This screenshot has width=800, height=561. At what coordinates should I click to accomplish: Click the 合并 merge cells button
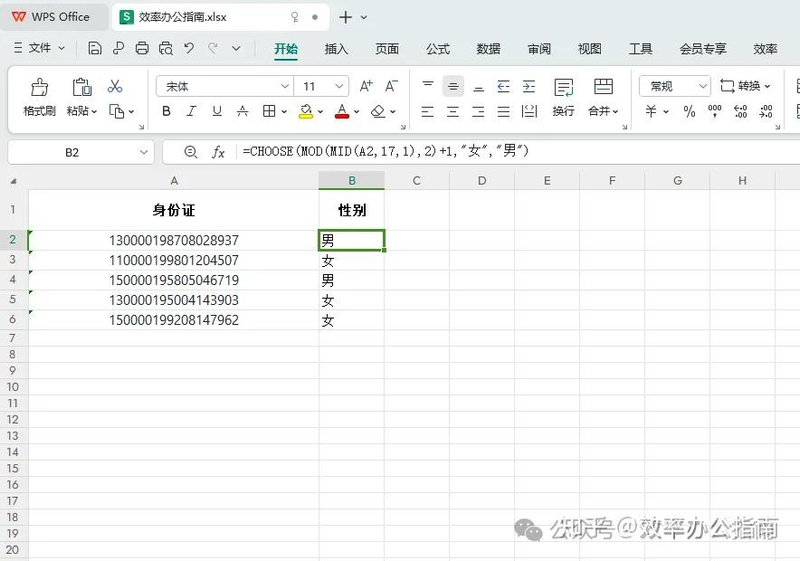pyautogui.click(x=603, y=97)
